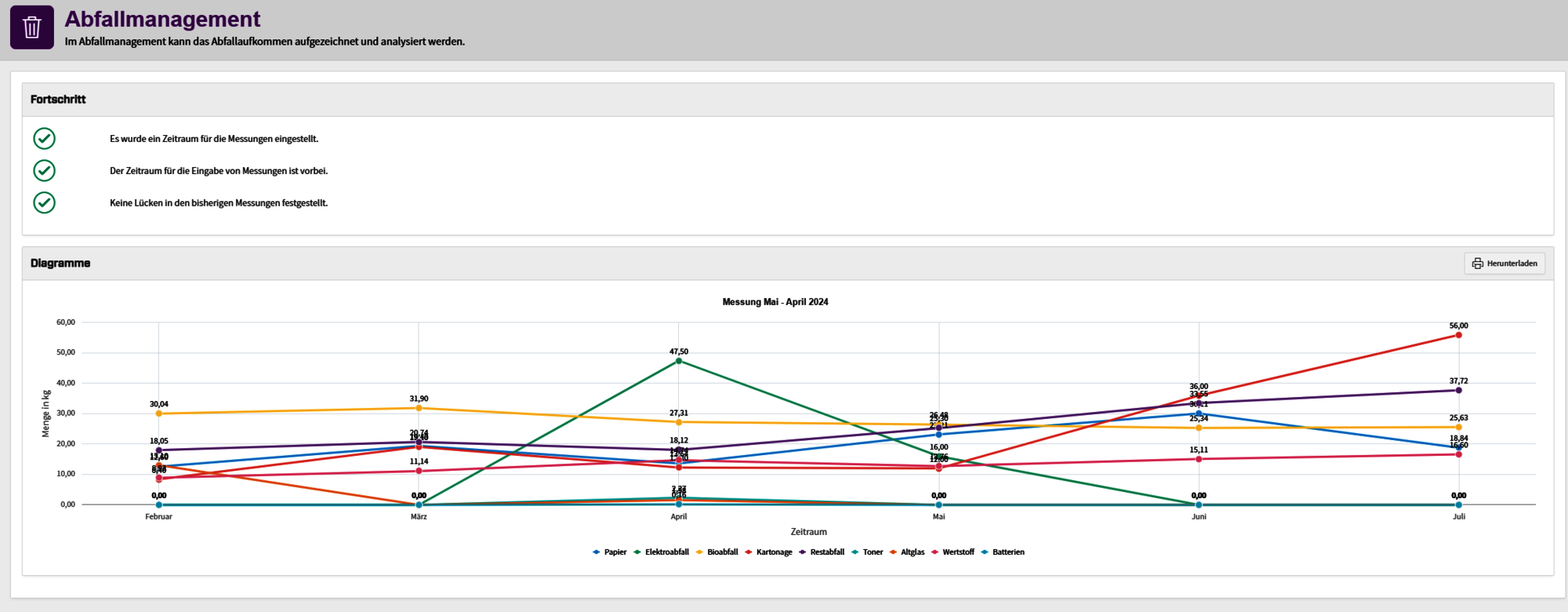Download the chart using the Herunterladen button

[x=1504, y=264]
